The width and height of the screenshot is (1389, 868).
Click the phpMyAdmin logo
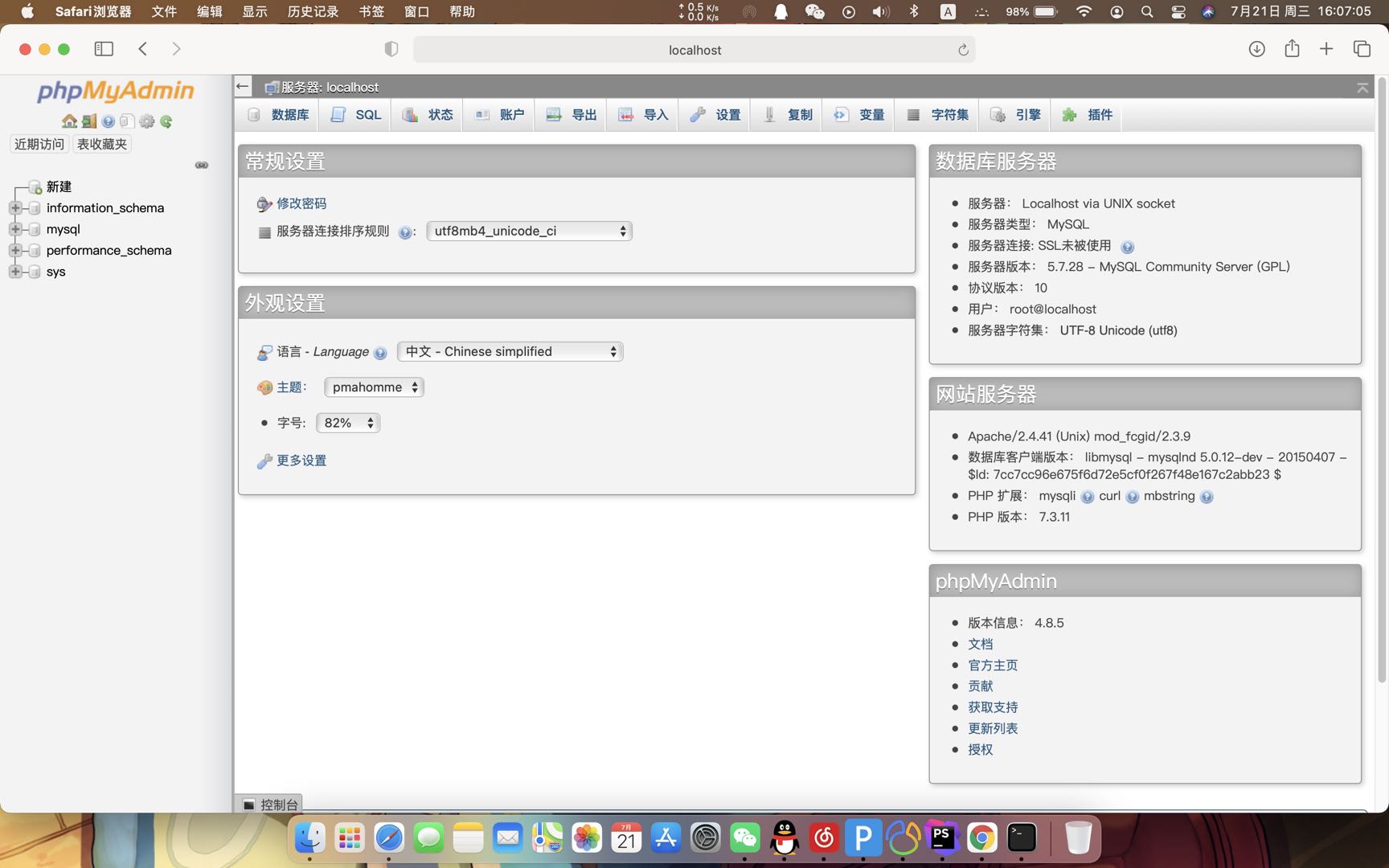(x=115, y=91)
